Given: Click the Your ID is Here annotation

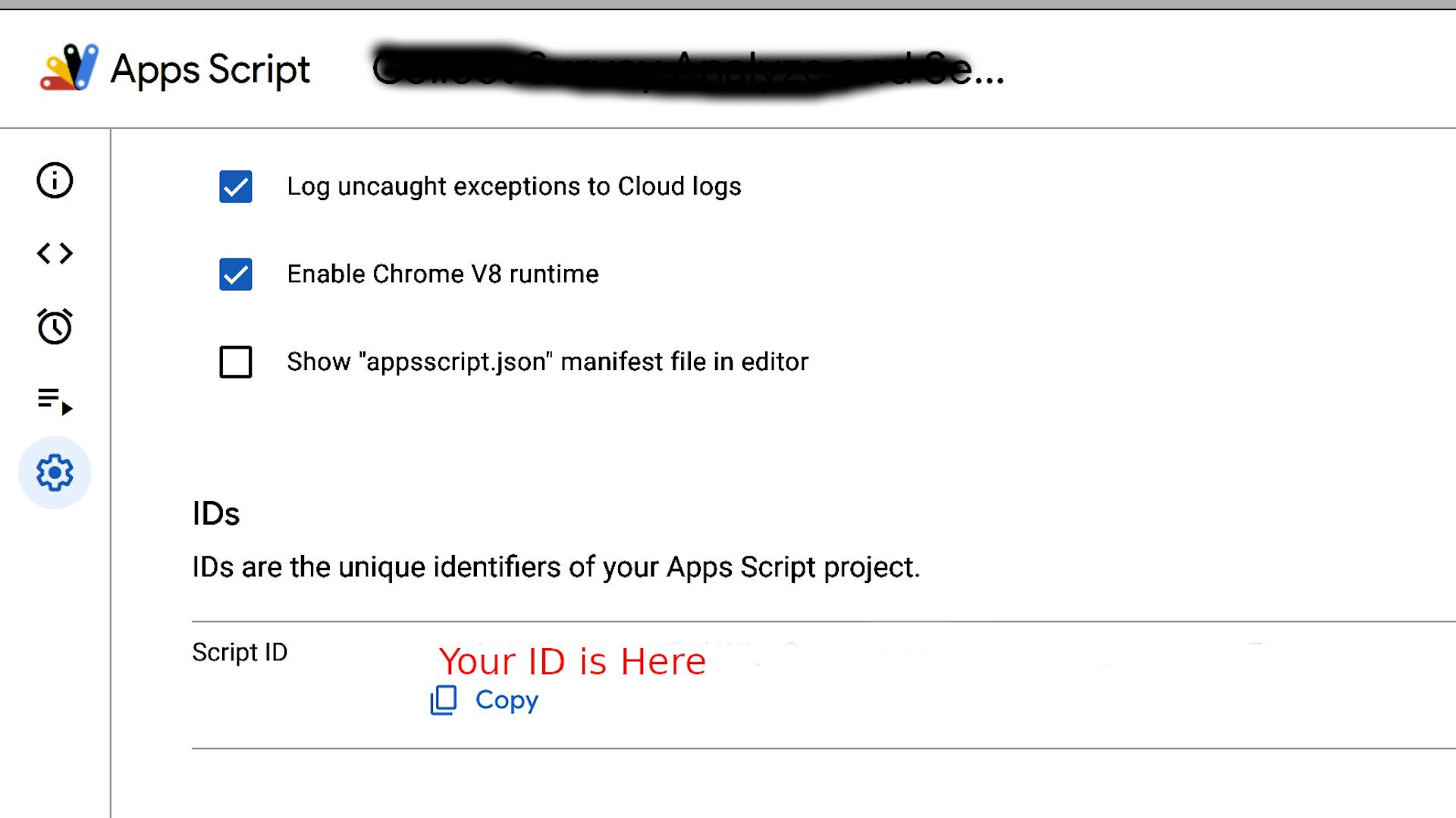Looking at the screenshot, I should pos(573,661).
